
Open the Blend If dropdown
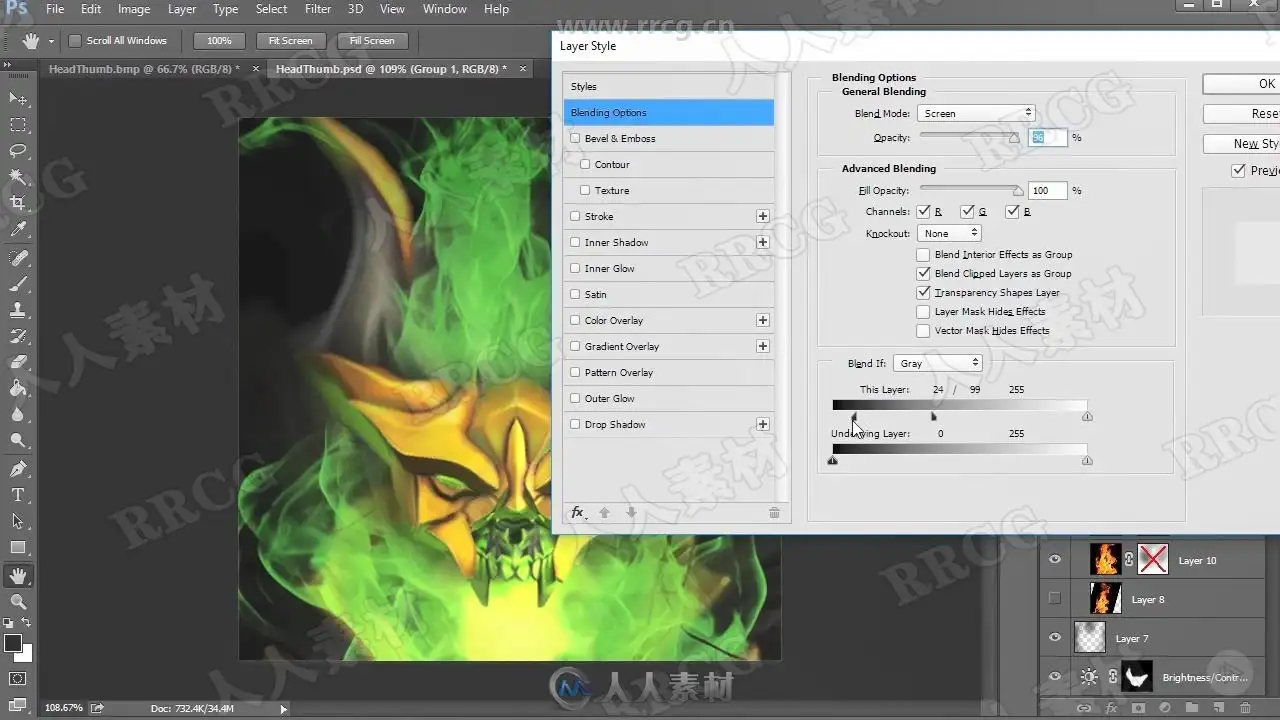pyautogui.click(x=937, y=363)
